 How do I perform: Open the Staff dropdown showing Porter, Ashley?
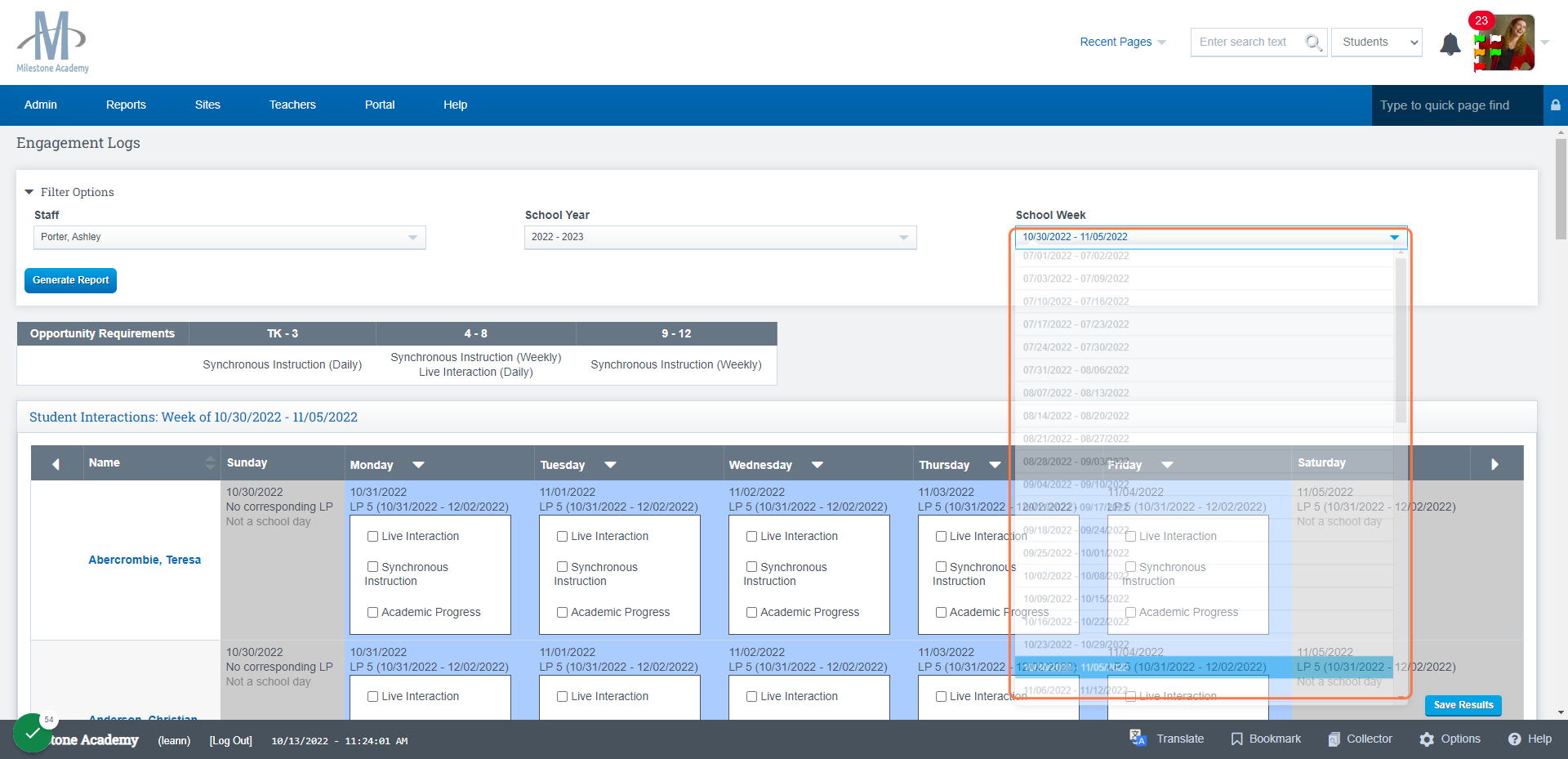pyautogui.click(x=229, y=237)
